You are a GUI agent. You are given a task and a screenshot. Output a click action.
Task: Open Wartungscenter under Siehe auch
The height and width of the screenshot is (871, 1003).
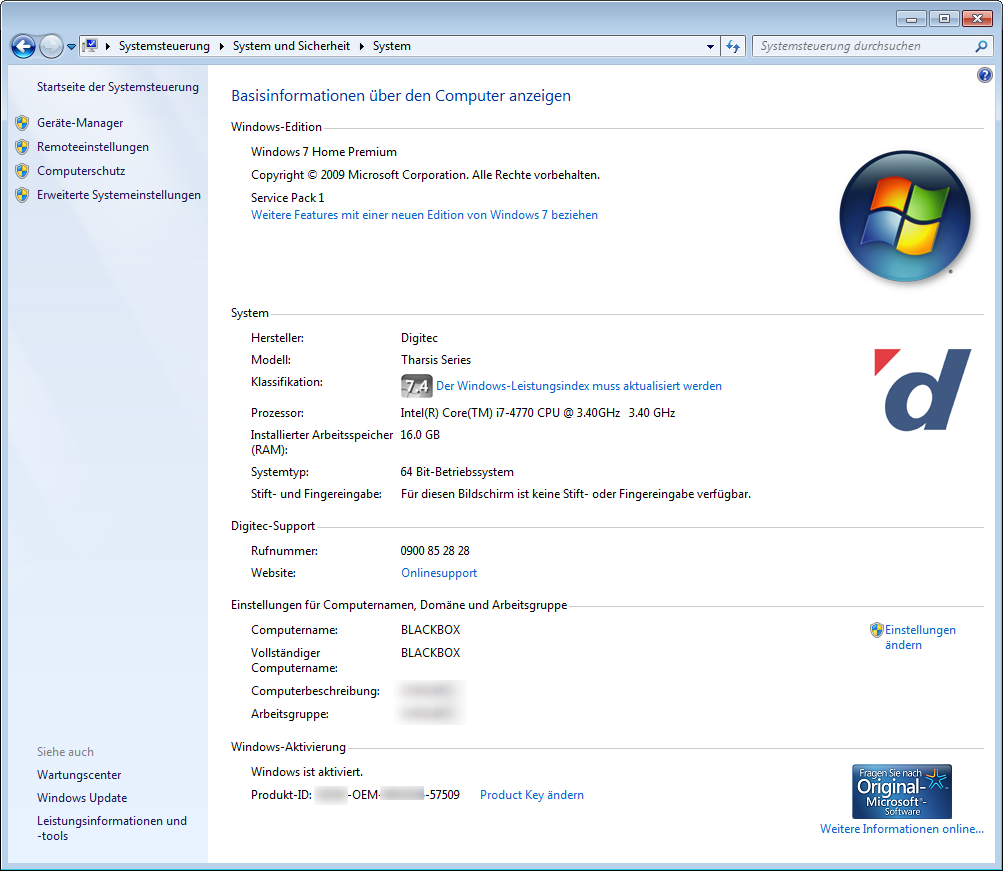tap(79, 775)
